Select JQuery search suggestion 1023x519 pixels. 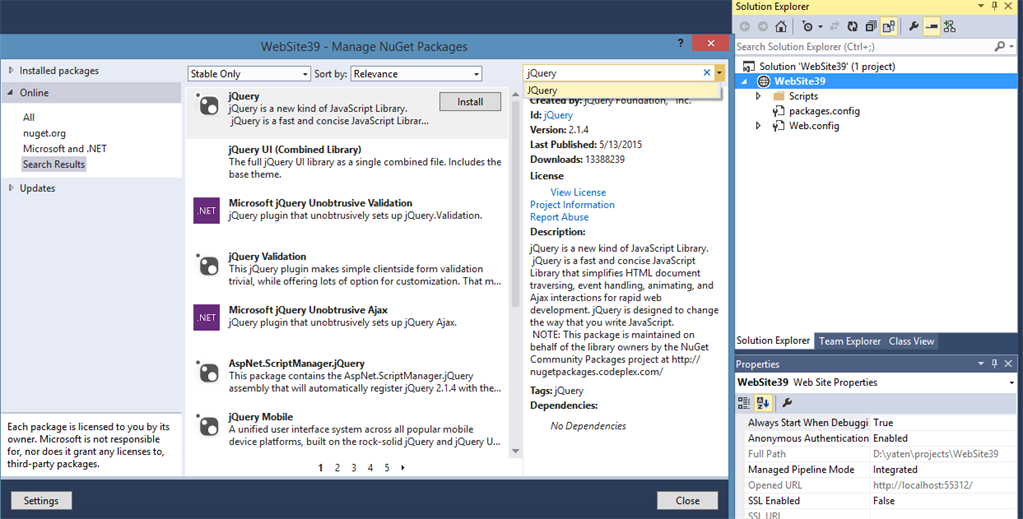pyautogui.click(x=621, y=90)
